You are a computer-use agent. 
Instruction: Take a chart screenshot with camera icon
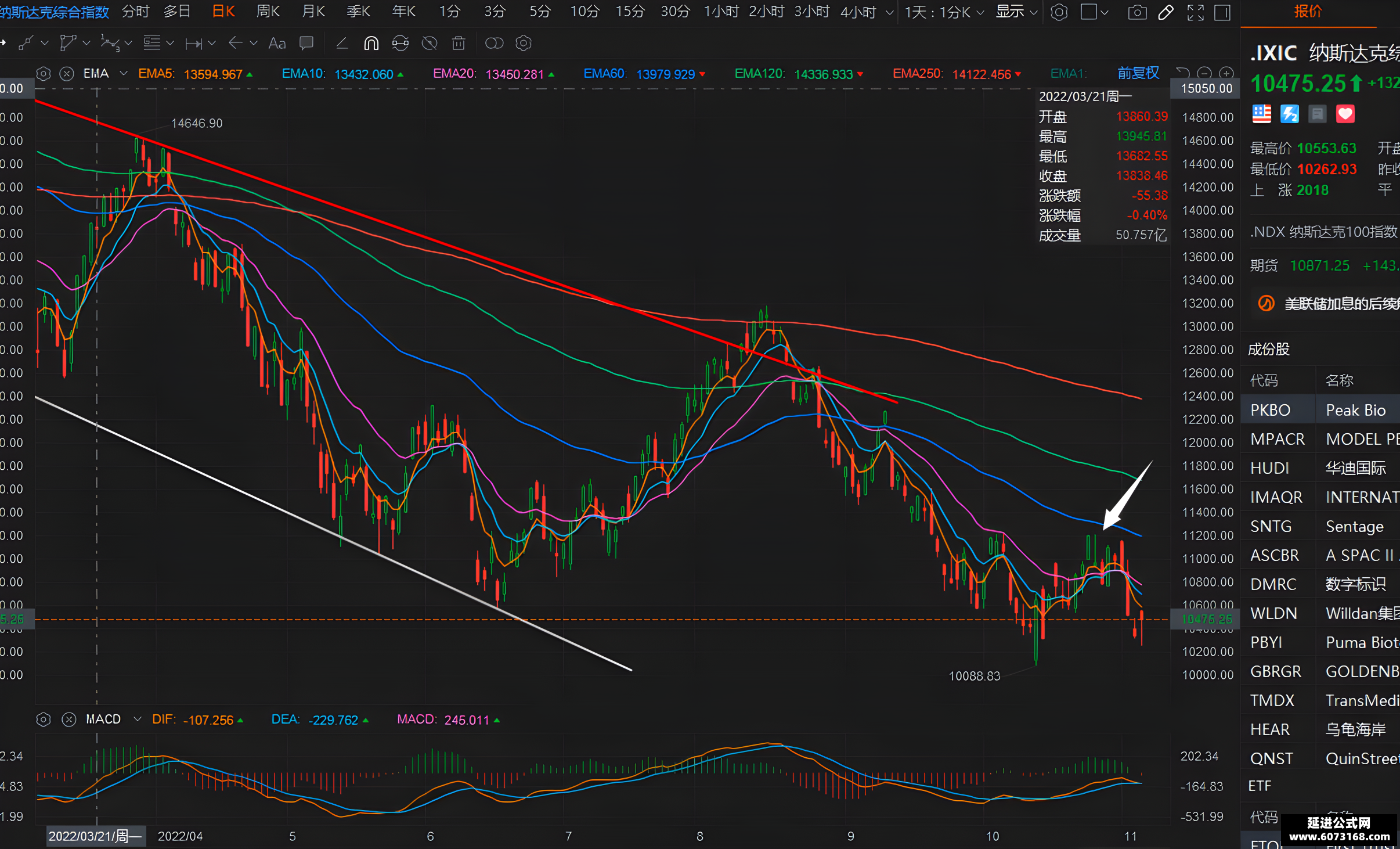pos(1137,12)
